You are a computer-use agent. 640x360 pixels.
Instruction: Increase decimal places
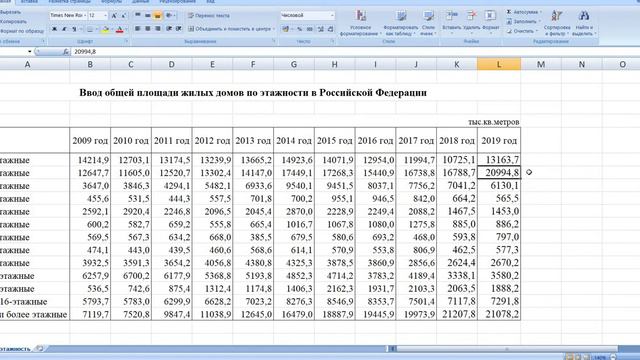320,29
